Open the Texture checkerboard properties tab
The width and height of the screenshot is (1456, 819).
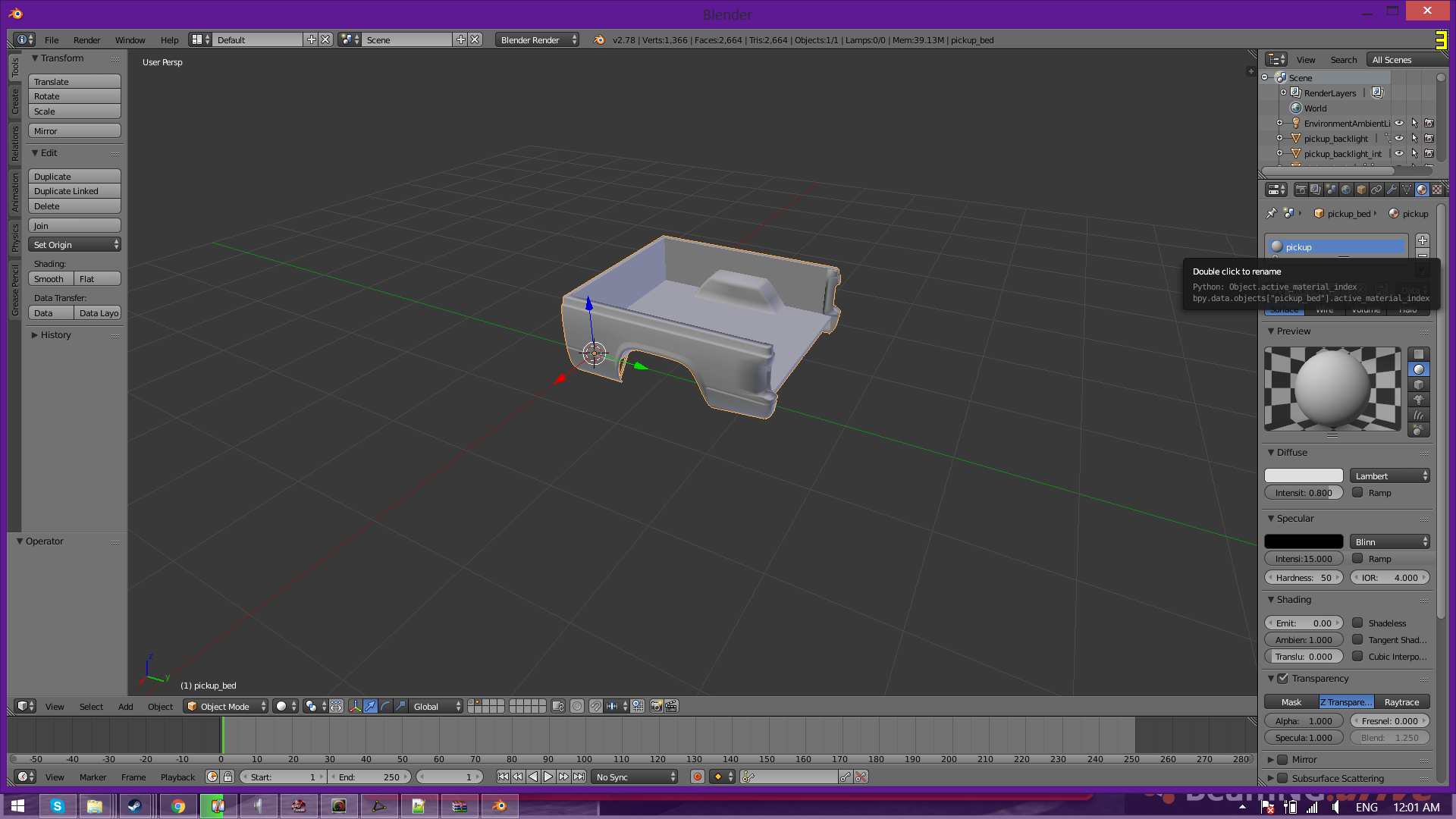click(x=1437, y=190)
